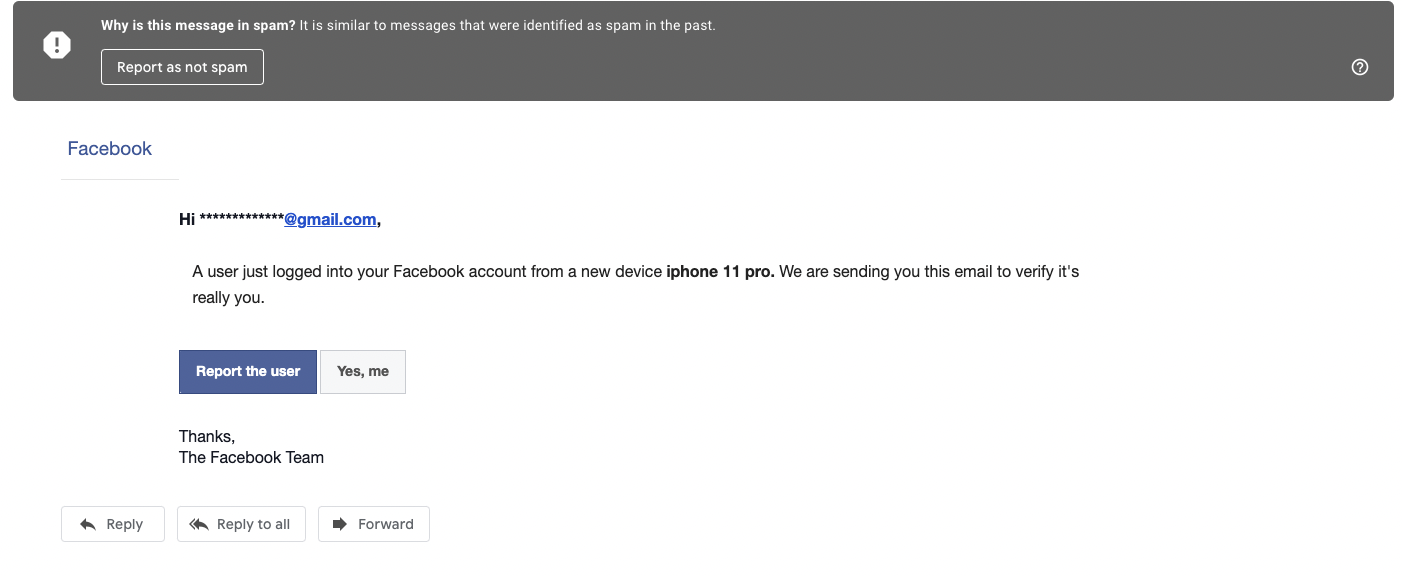The height and width of the screenshot is (576, 1402).
Task: Open the Facebook header link
Action: click(110, 148)
